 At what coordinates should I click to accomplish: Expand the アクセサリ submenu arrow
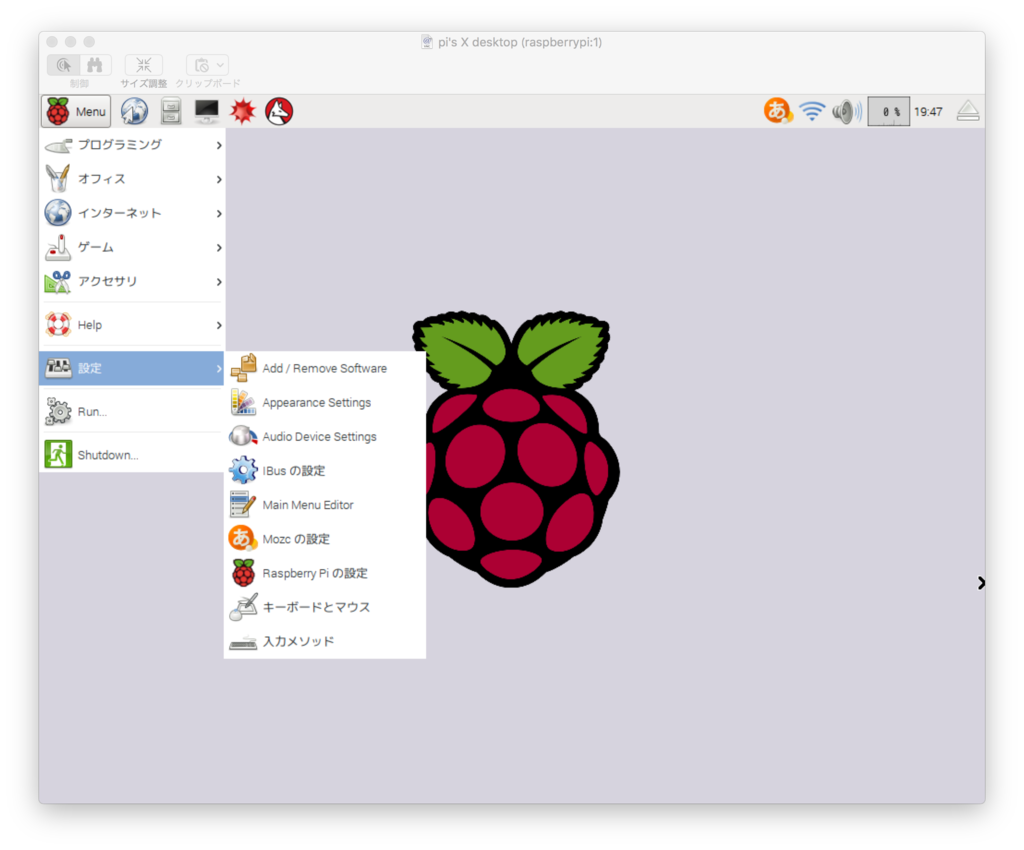(x=219, y=281)
